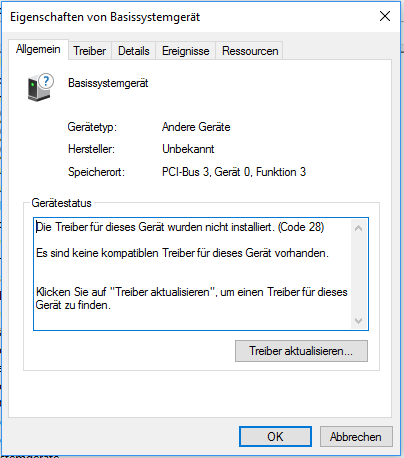Click the 'Klicken Sie auf' hint line
The image size is (404, 458).
[x=192, y=298]
